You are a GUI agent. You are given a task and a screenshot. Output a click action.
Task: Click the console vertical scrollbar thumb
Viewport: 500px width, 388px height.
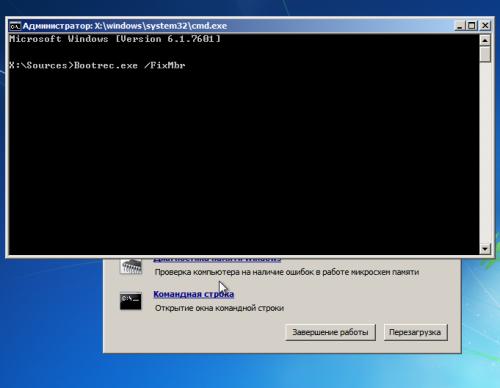pos(485,54)
